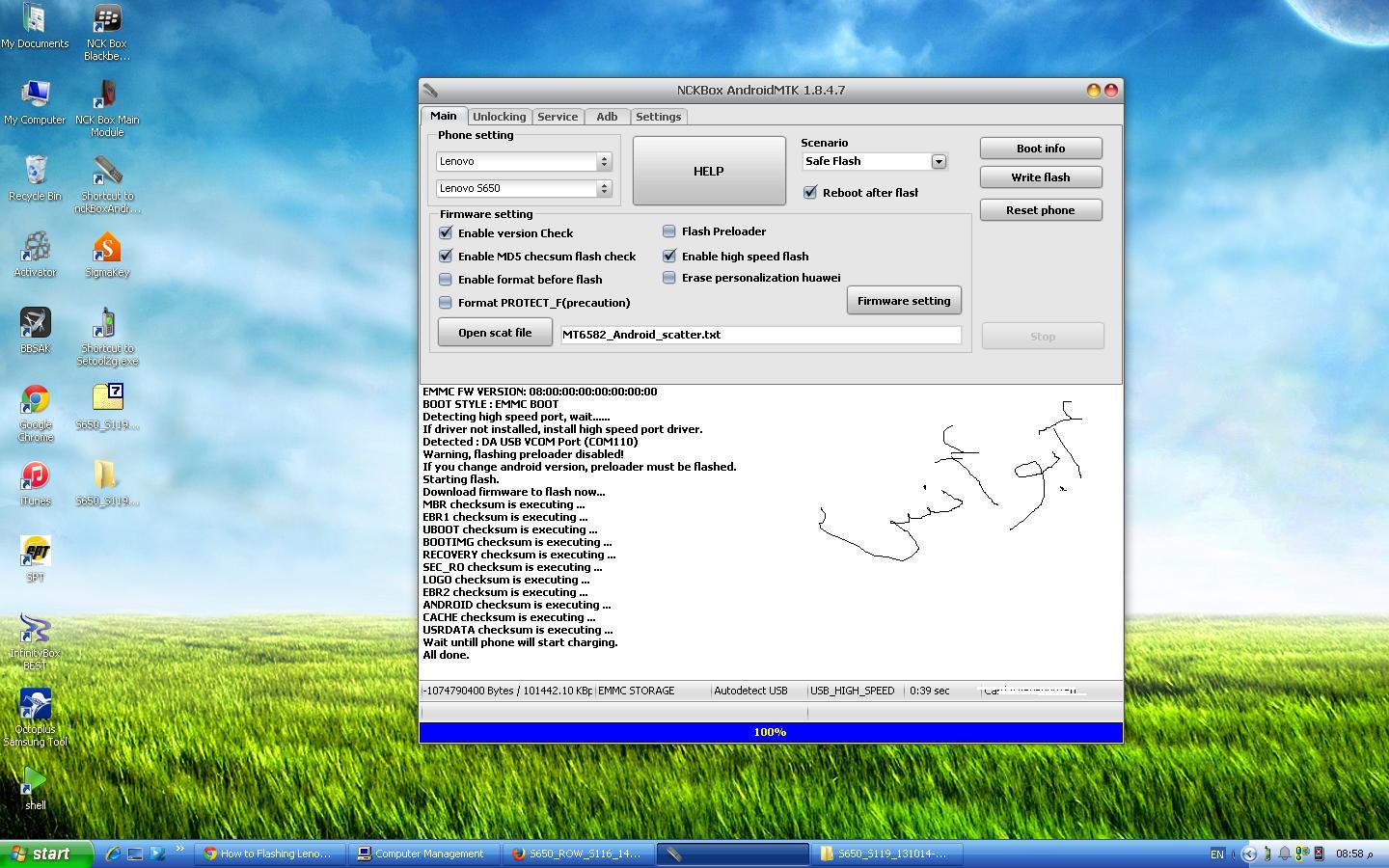Enable Flash Preloader checkbox
The image size is (1389, 868).
click(x=669, y=231)
